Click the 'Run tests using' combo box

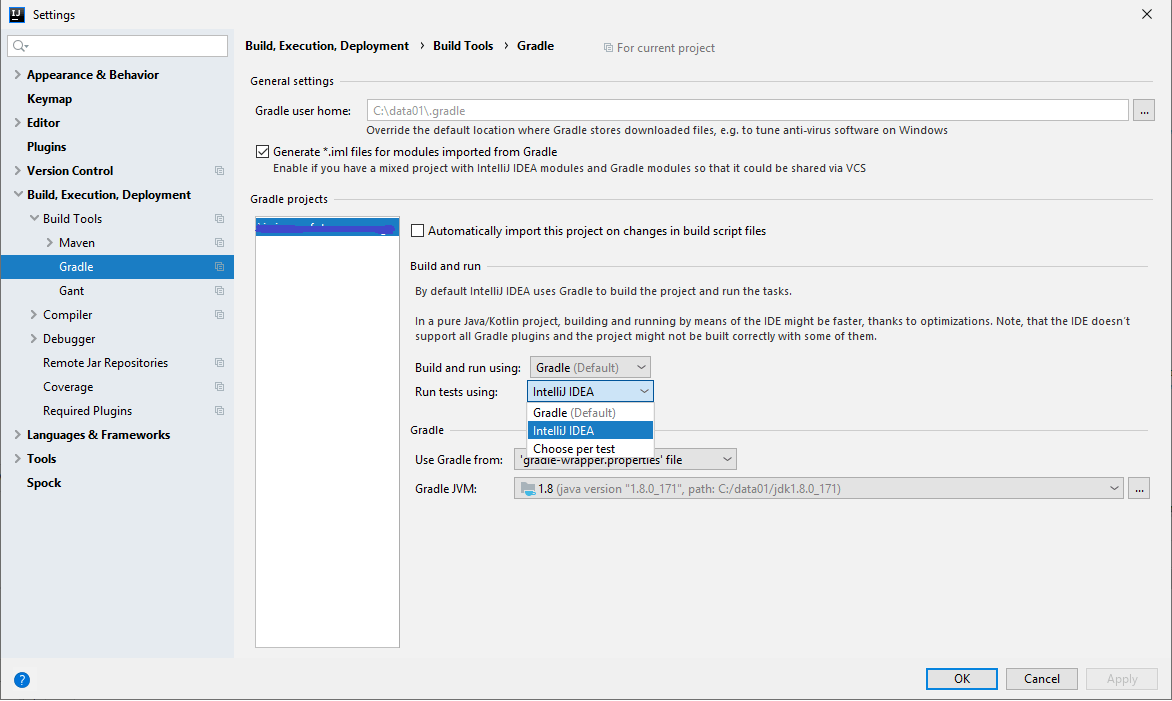pyautogui.click(x=590, y=391)
